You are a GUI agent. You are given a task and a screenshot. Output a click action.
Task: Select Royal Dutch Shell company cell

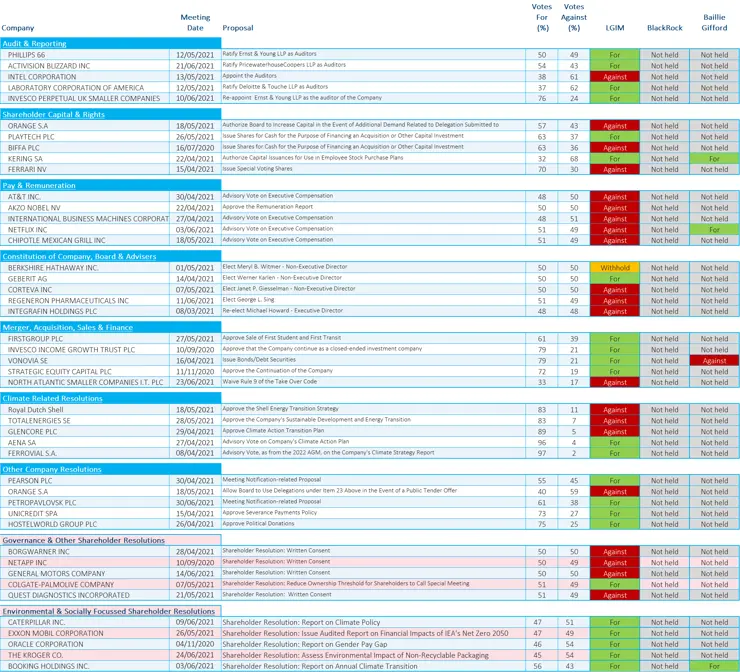click(85, 410)
